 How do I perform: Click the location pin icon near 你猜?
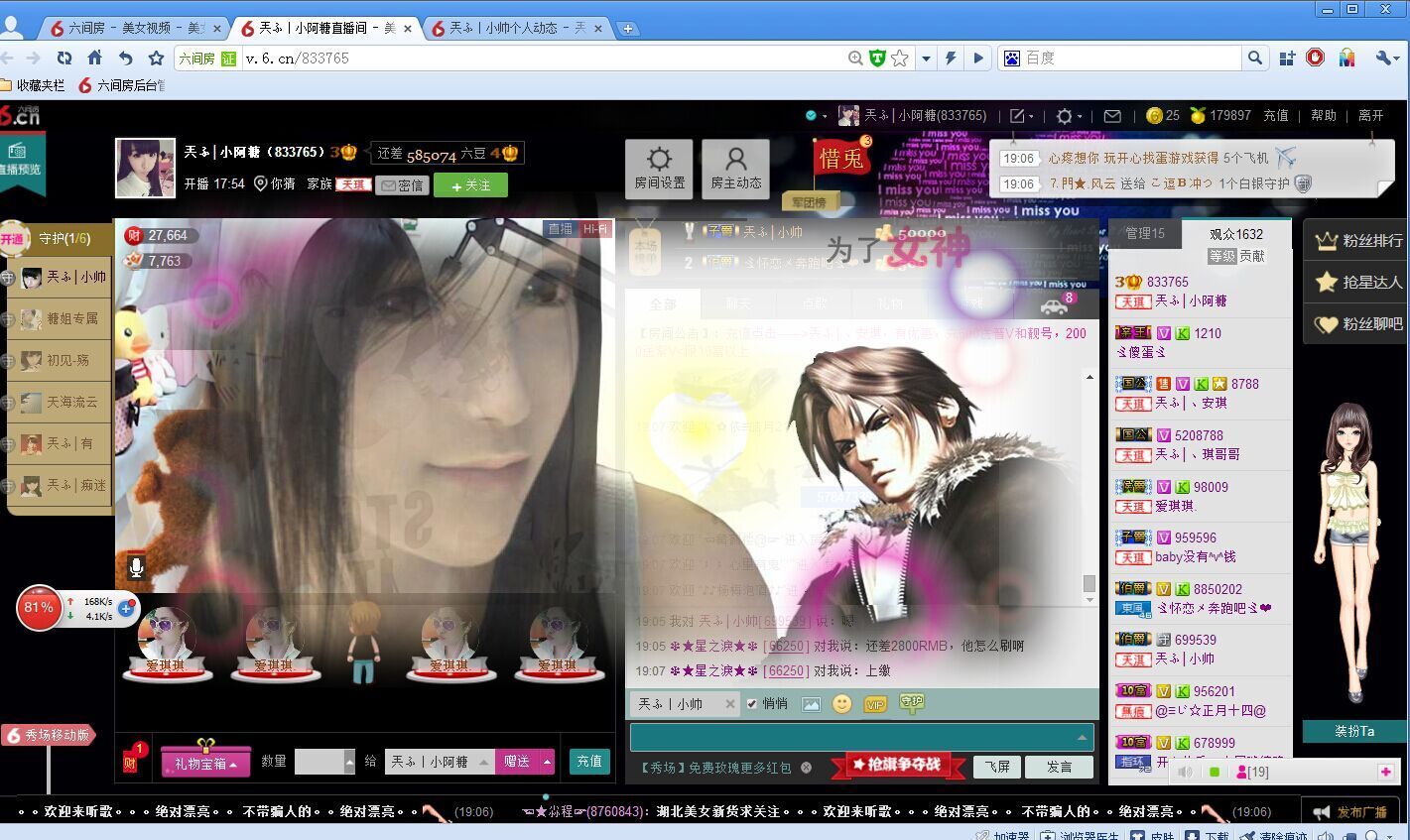point(261,183)
